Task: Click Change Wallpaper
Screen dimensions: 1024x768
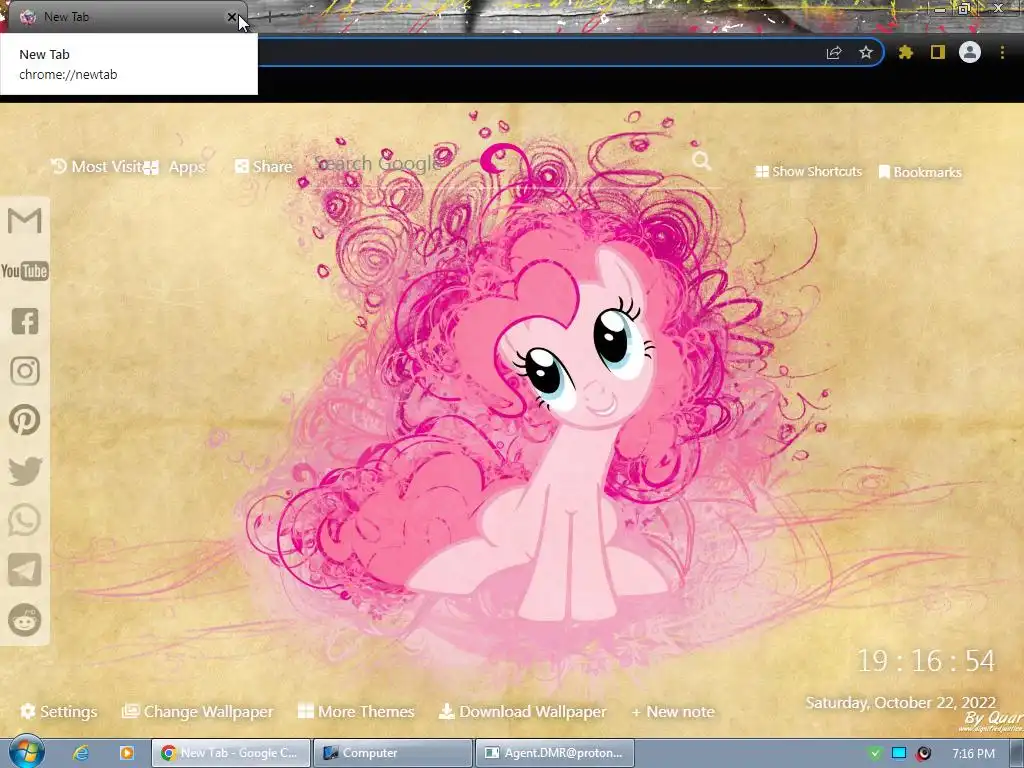Action: (198, 712)
